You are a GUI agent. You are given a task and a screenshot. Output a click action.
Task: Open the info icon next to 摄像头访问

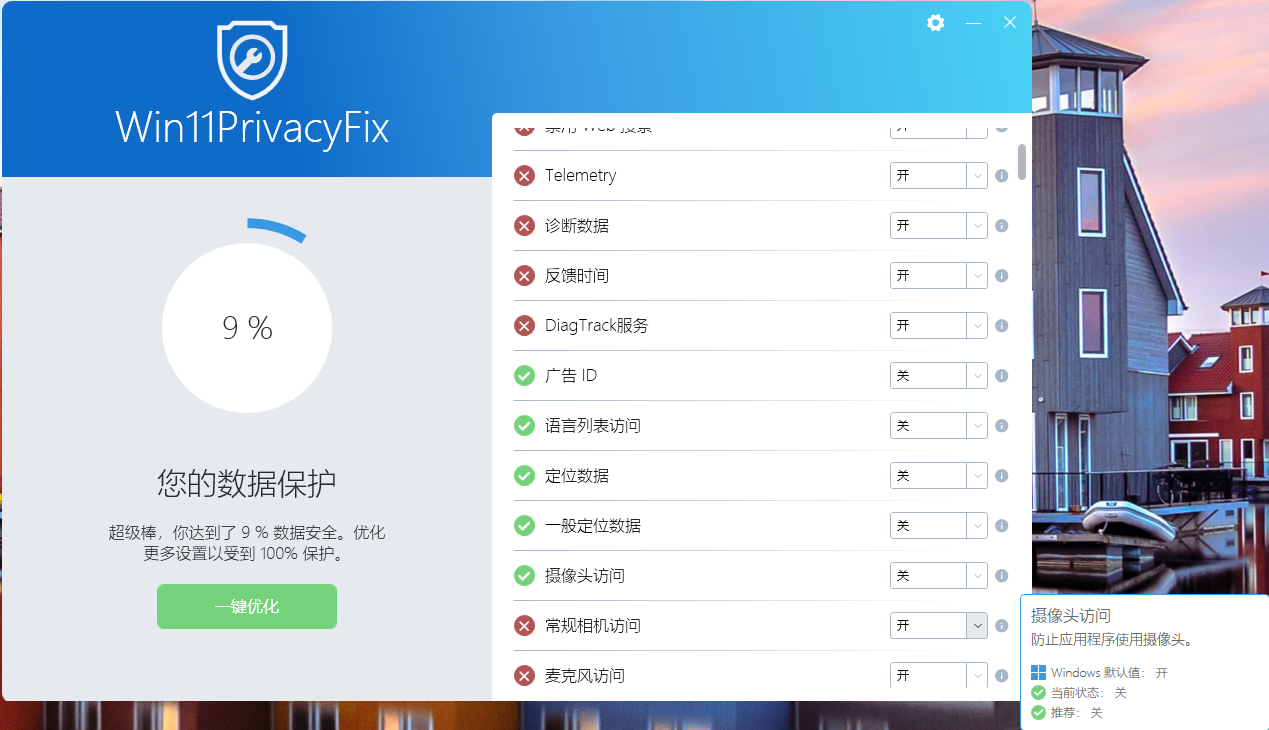pos(1001,576)
